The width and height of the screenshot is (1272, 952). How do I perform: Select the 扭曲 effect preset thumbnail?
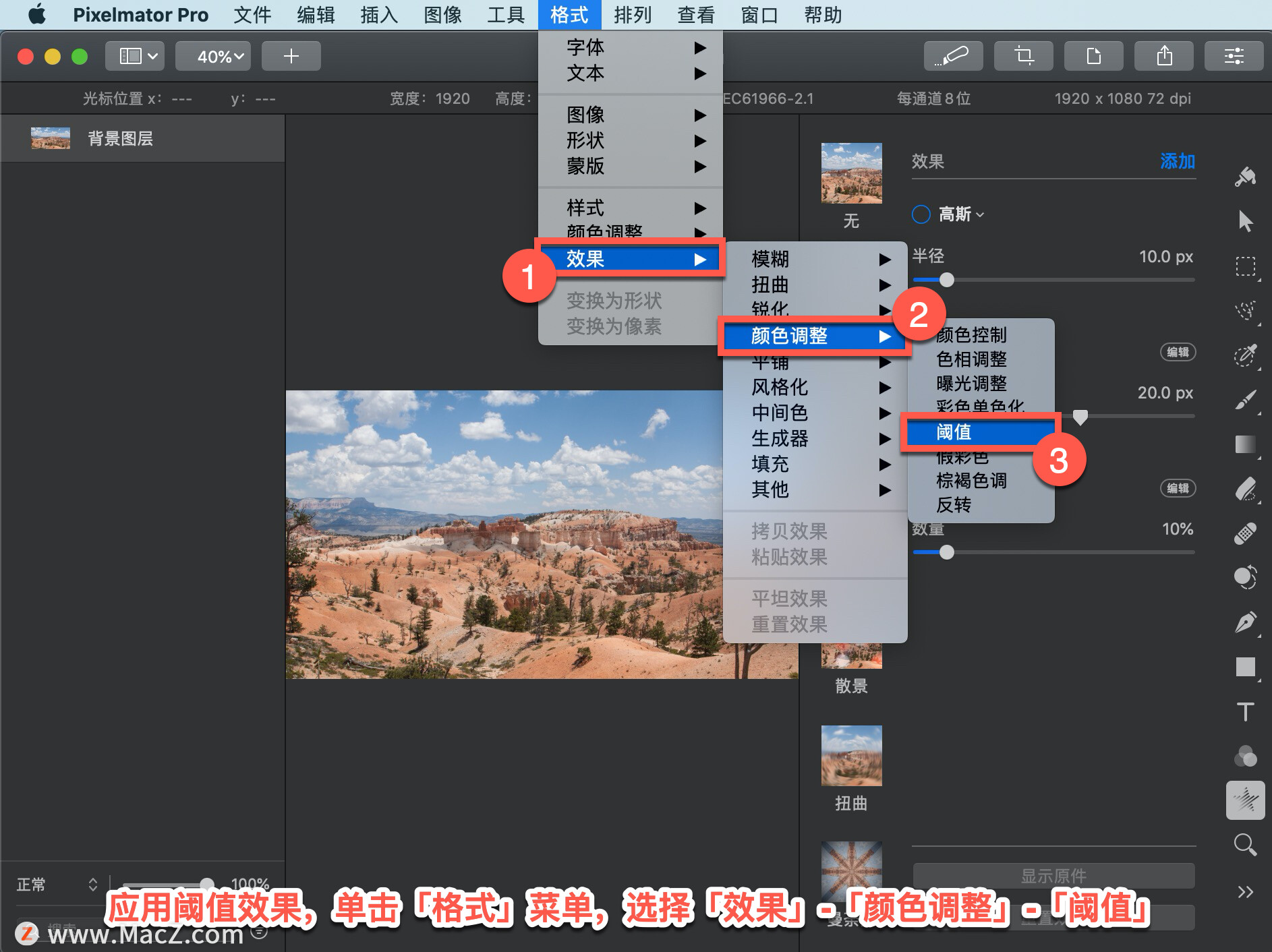pyautogui.click(x=851, y=756)
